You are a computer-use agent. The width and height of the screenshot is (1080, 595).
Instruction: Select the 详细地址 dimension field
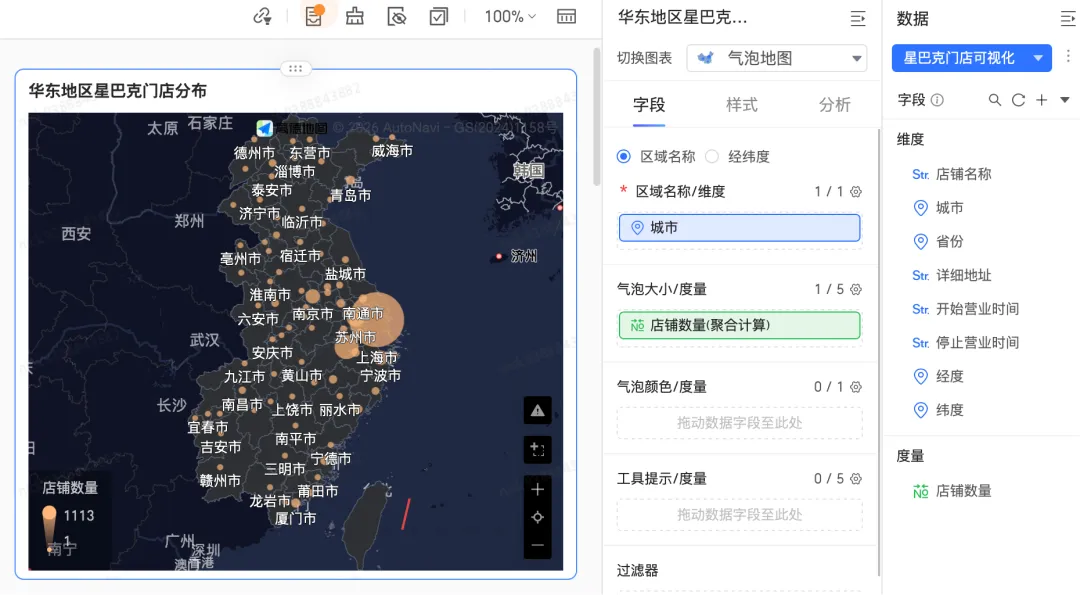963,275
